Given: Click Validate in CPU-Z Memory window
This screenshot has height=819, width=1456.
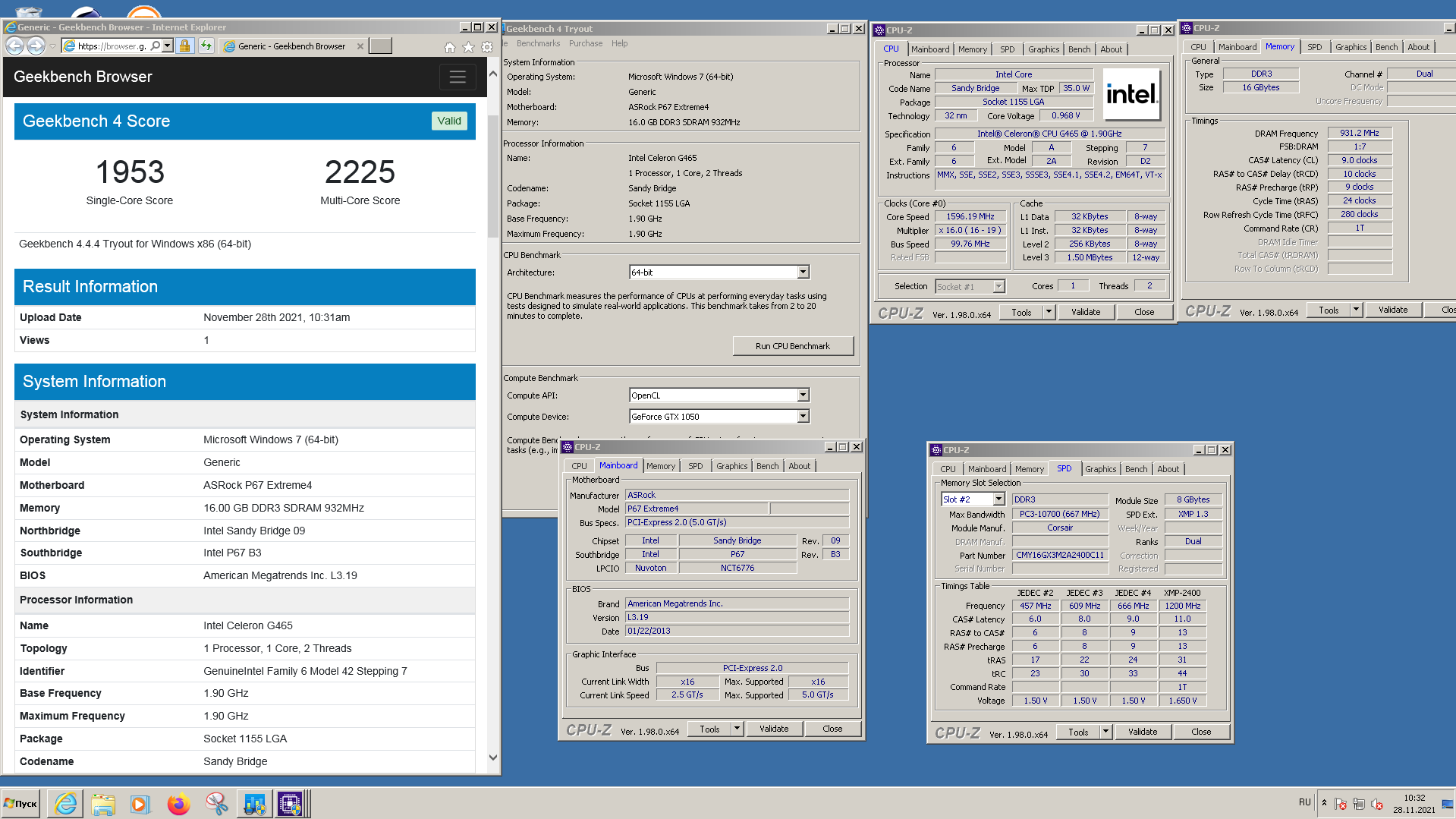Looking at the screenshot, I should coord(1393,310).
